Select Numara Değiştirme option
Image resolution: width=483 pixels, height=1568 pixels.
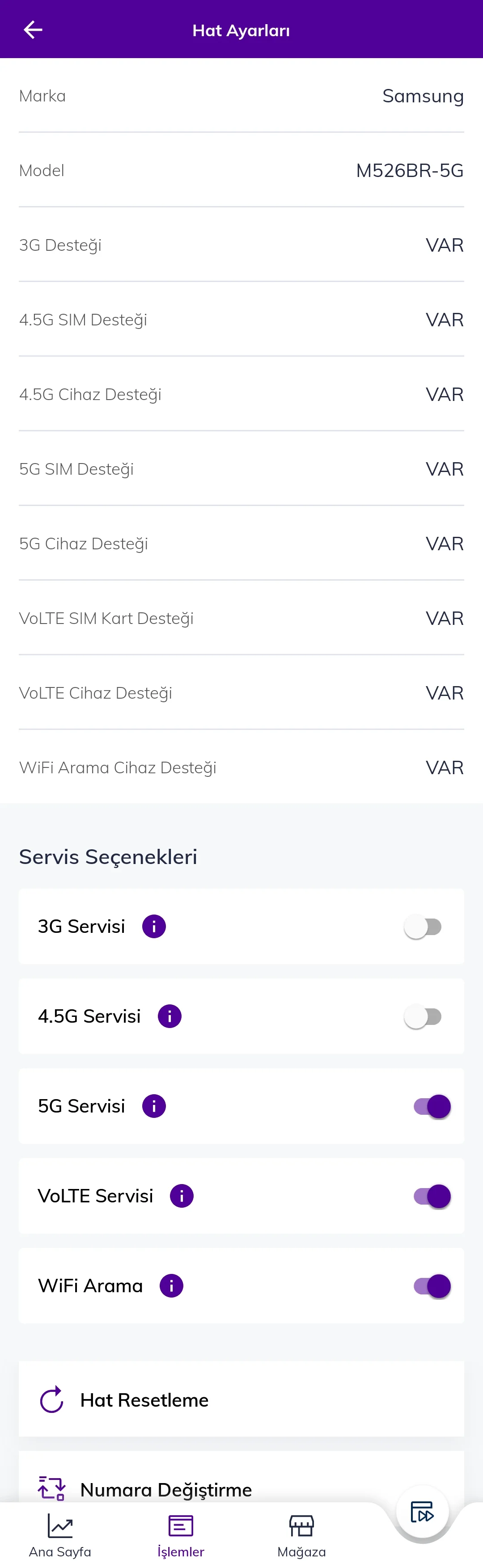[x=165, y=1489]
